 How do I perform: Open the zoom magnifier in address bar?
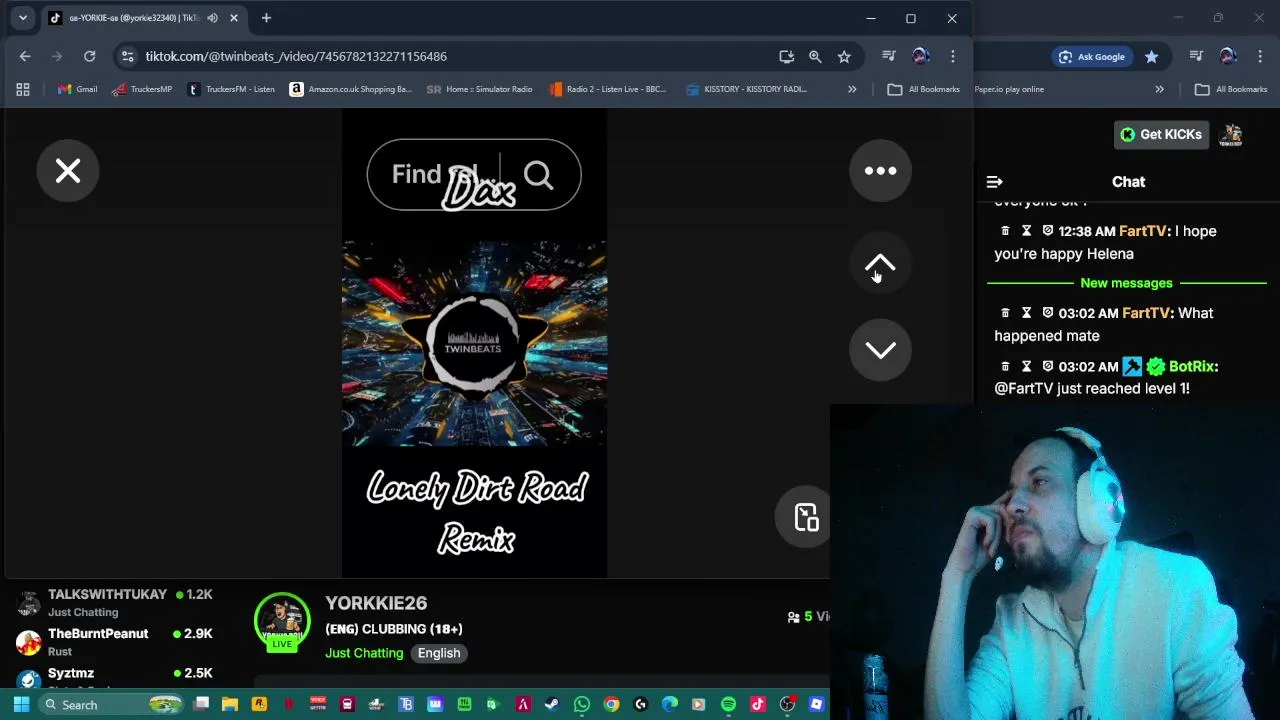(815, 57)
